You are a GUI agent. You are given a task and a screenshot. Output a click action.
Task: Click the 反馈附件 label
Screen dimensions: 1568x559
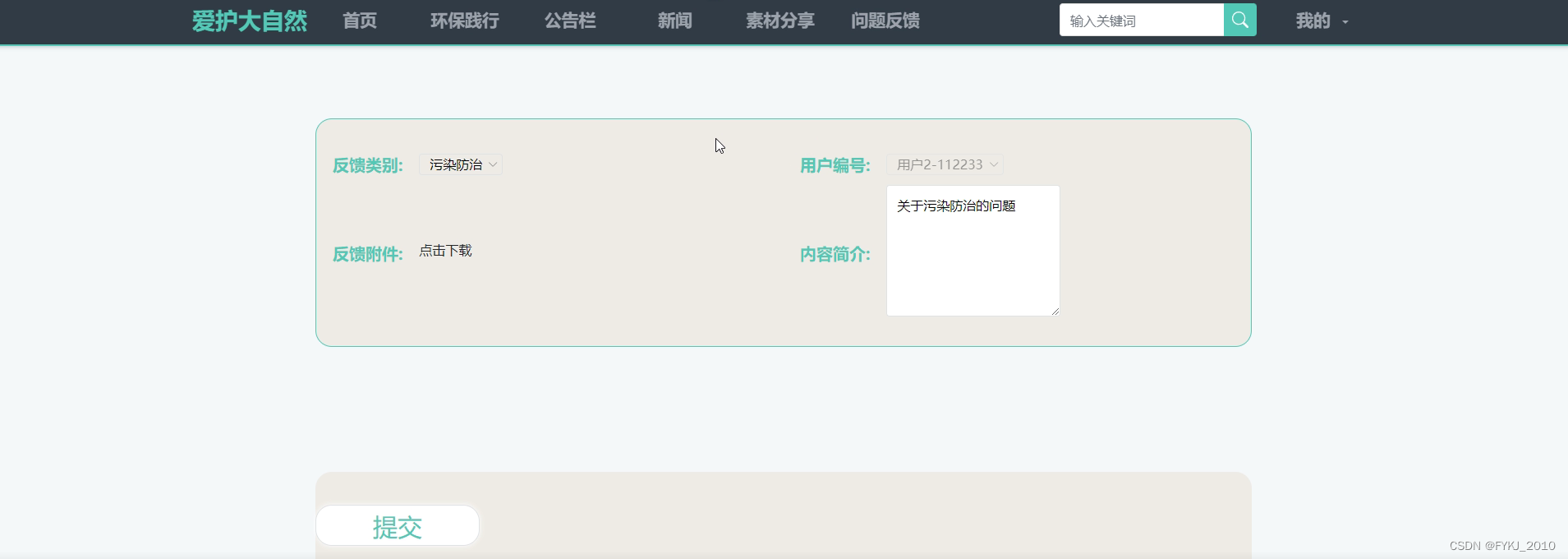367,254
